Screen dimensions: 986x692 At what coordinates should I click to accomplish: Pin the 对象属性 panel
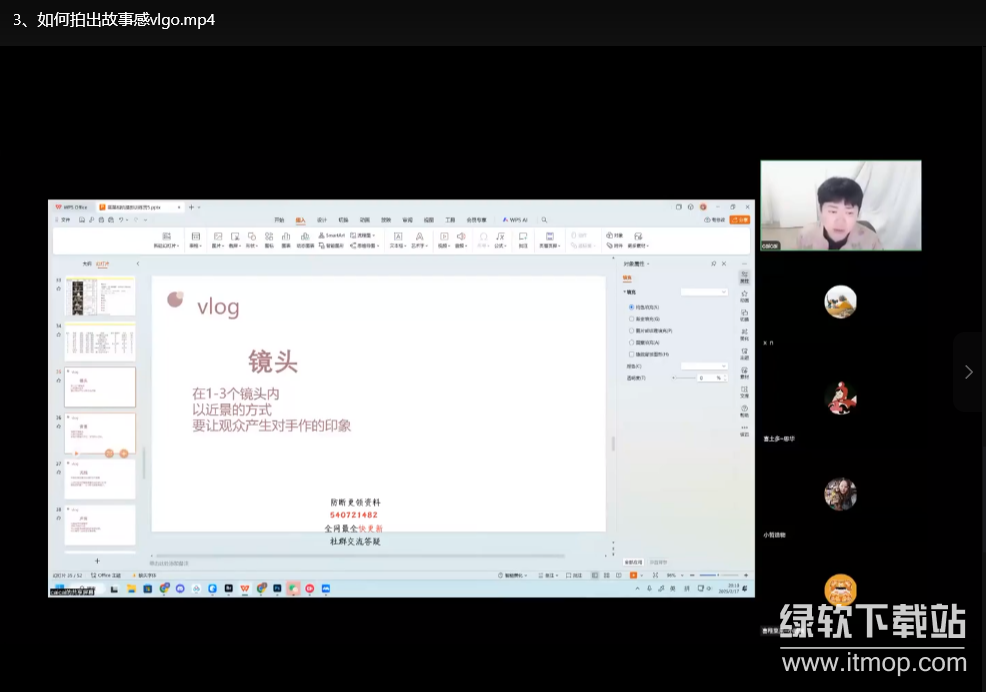pos(713,263)
